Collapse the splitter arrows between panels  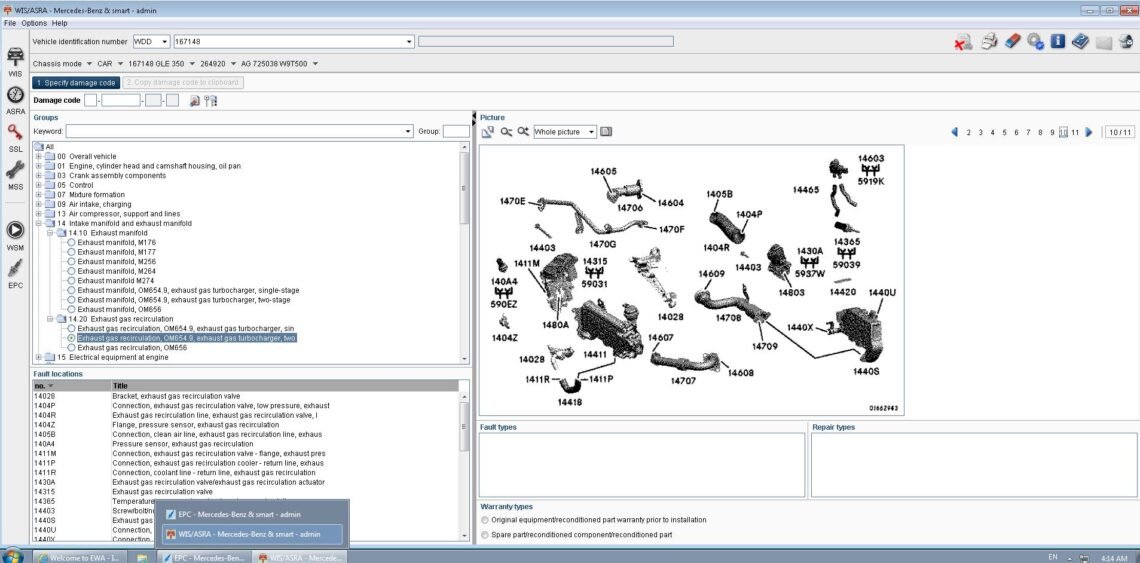[474, 117]
